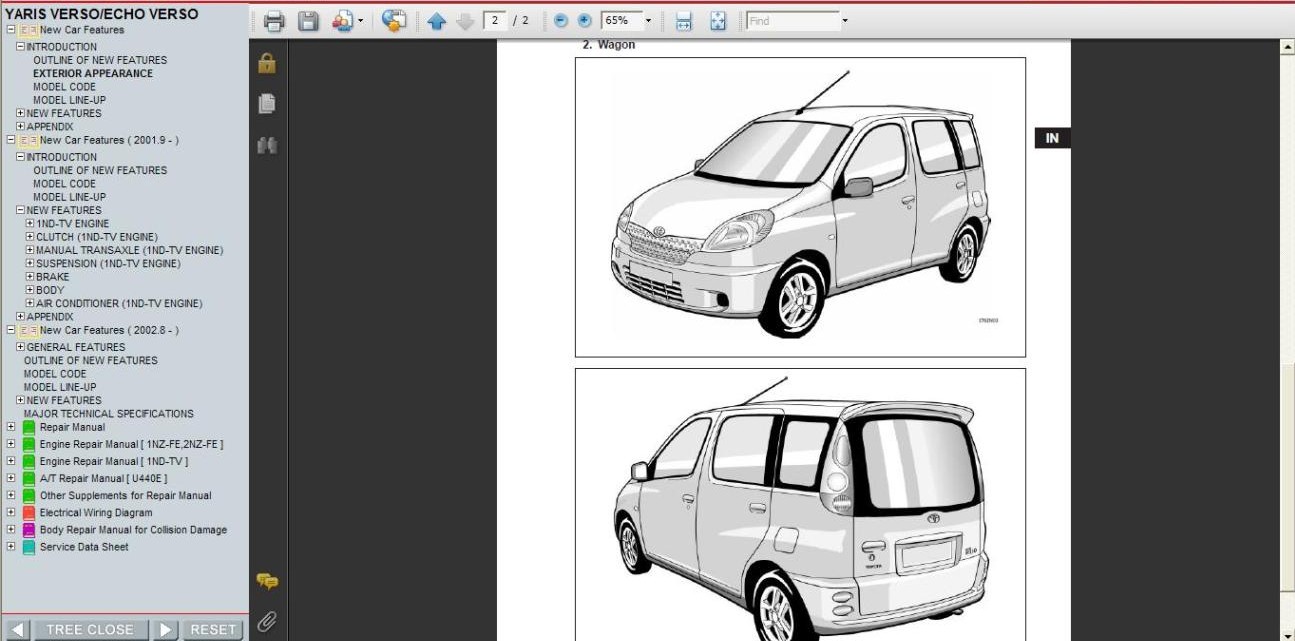Click the Print icon in the PDF toolbar
1295x641 pixels.
pyautogui.click(x=274, y=21)
